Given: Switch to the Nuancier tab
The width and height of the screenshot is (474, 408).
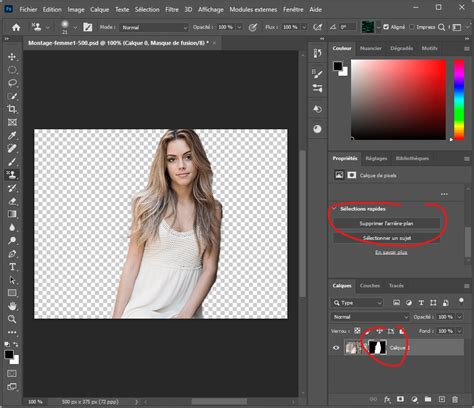Looking at the screenshot, I should pos(370,48).
